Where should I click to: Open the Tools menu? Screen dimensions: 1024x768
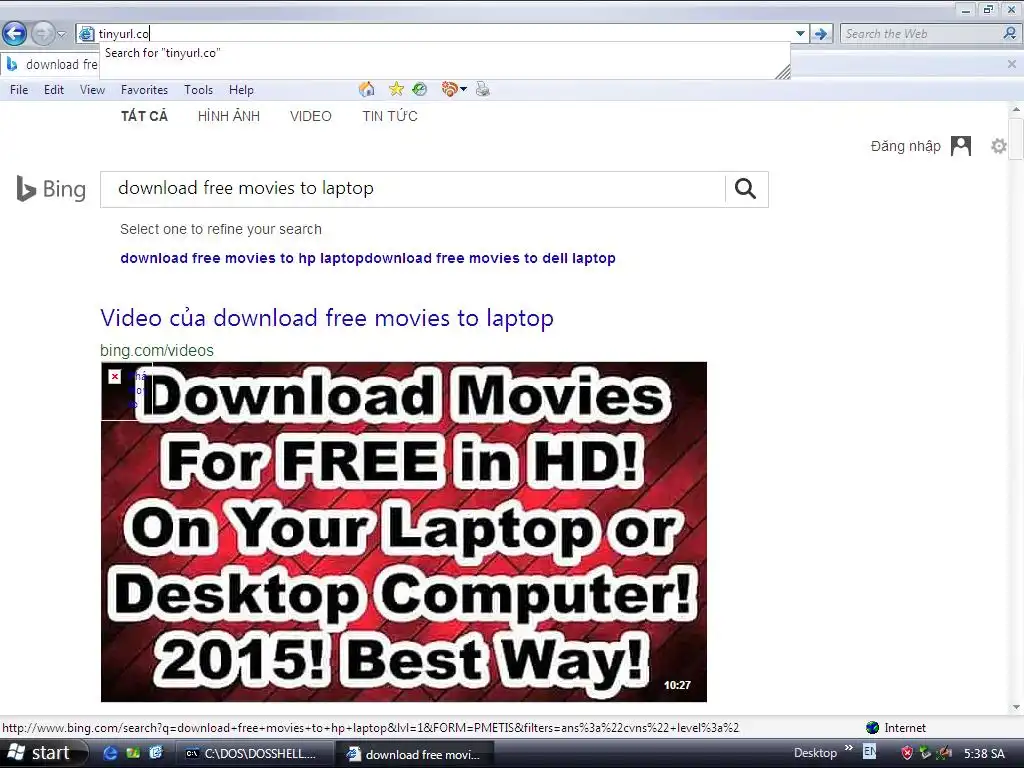(x=199, y=90)
